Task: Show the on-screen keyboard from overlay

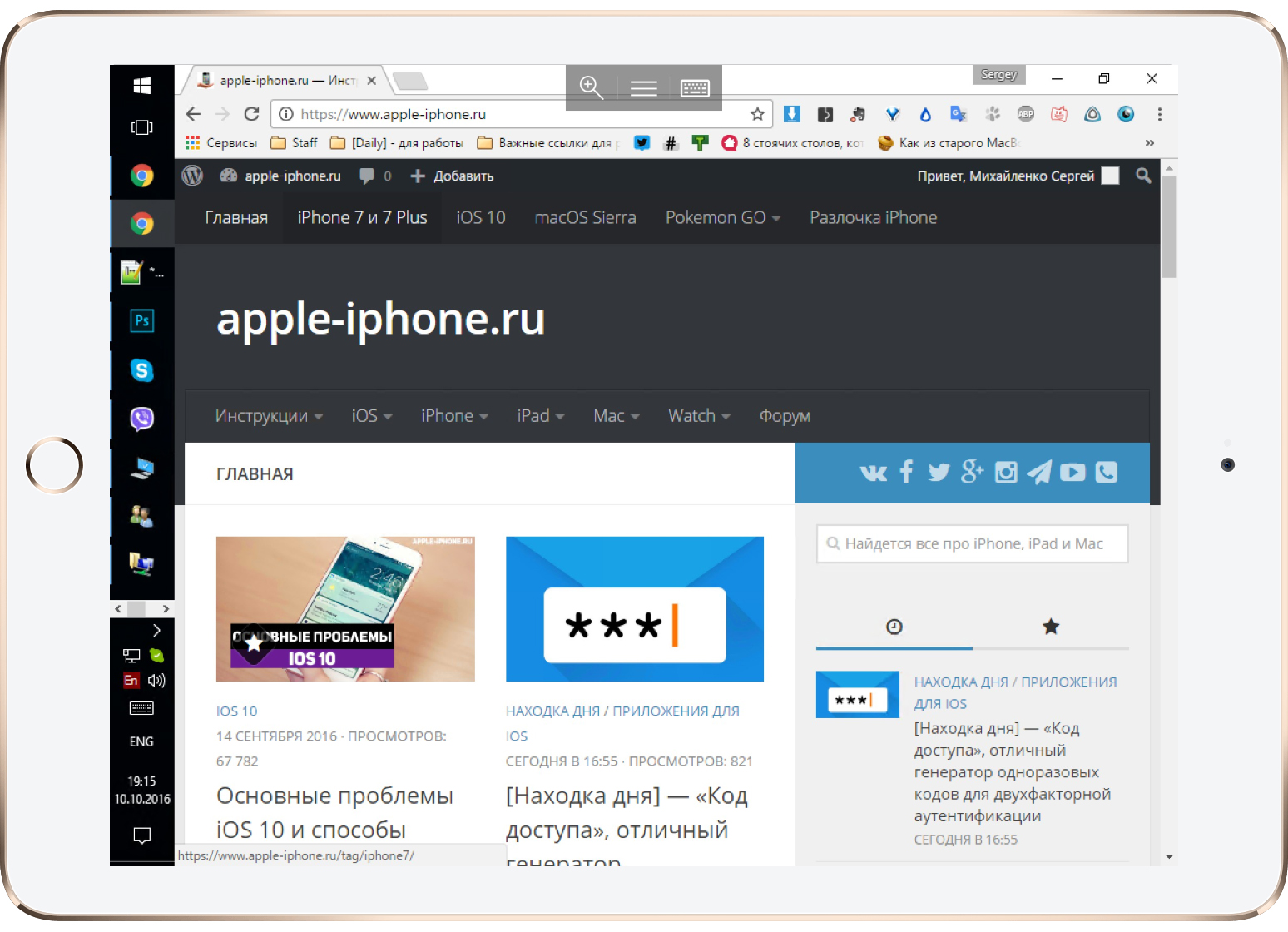Action: pyautogui.click(x=695, y=88)
